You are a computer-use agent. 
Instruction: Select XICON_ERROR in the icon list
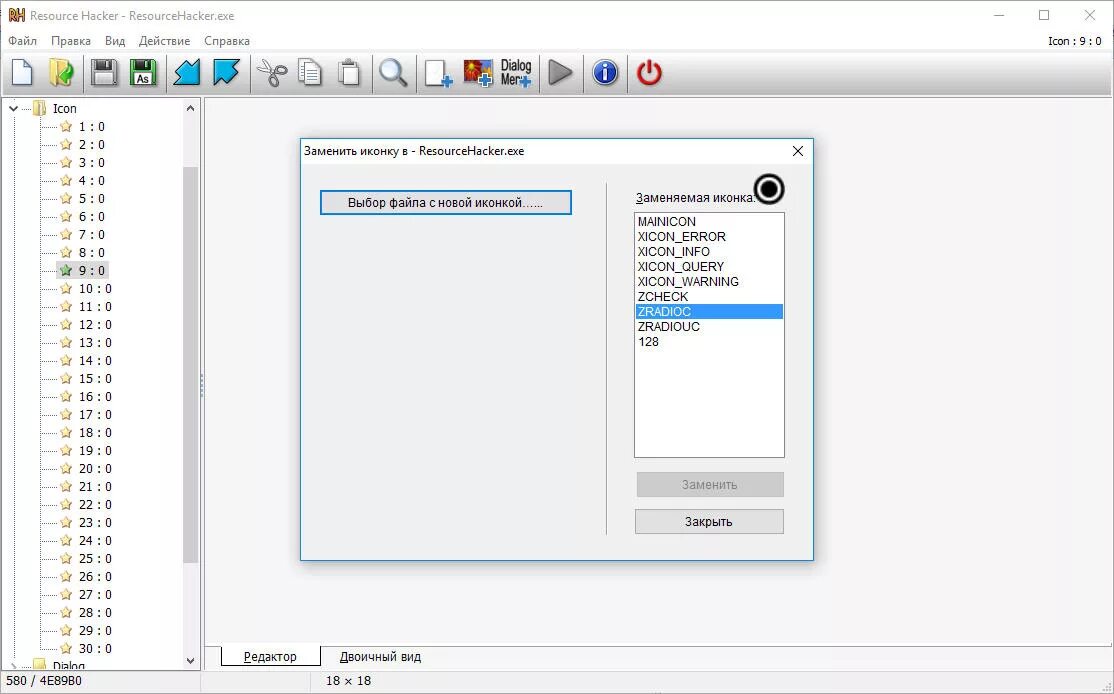click(709, 237)
